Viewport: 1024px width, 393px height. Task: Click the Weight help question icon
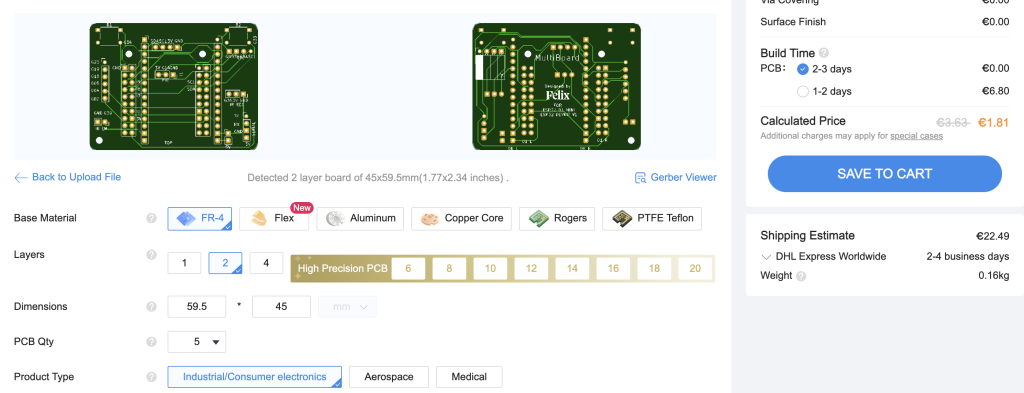tap(801, 276)
